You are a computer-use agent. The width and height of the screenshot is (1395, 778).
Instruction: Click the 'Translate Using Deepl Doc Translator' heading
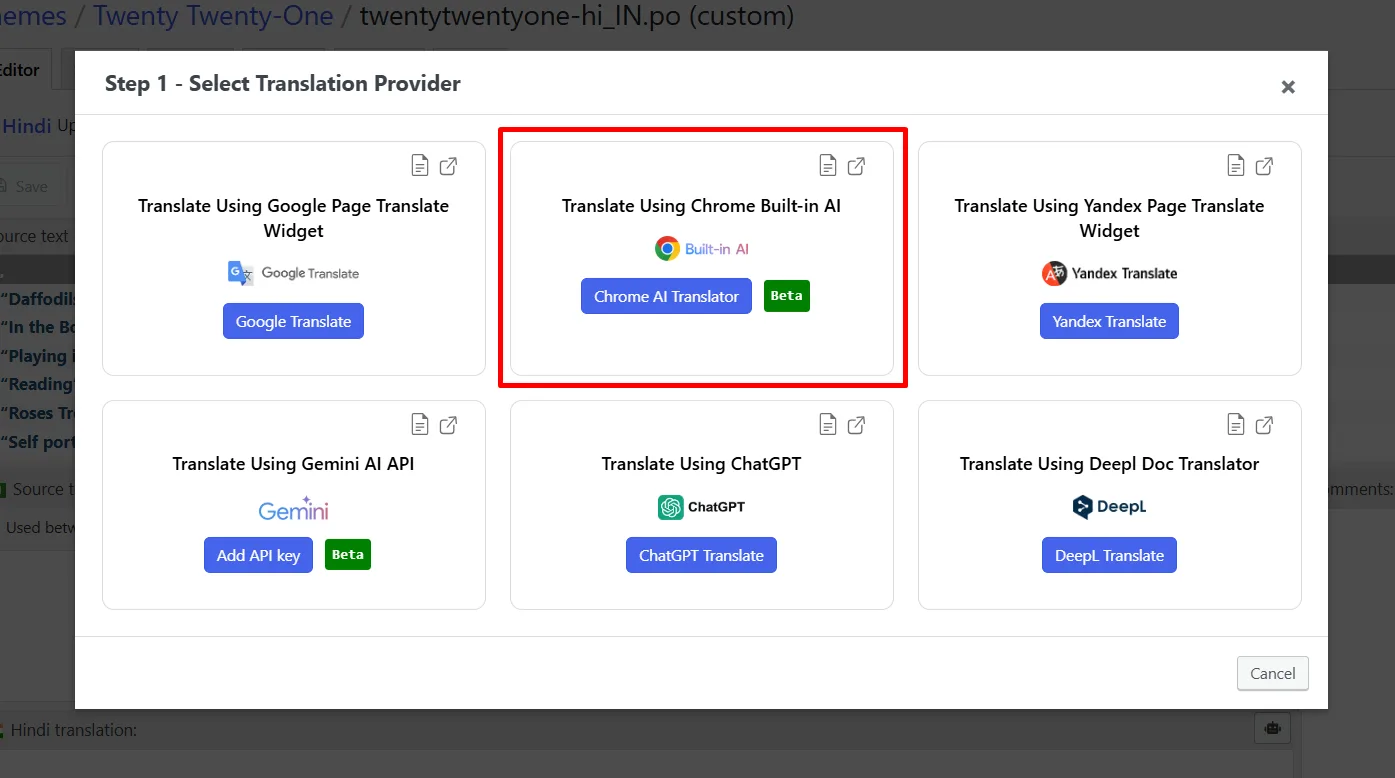tap(1109, 464)
